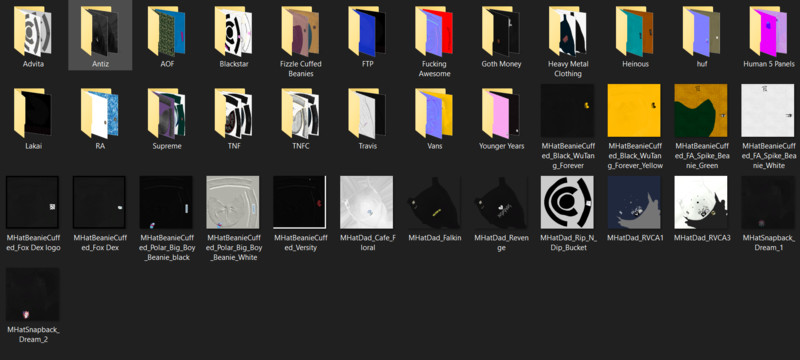800x360 pixels.
Task: Select the AOF folder
Action: [x=167, y=31]
